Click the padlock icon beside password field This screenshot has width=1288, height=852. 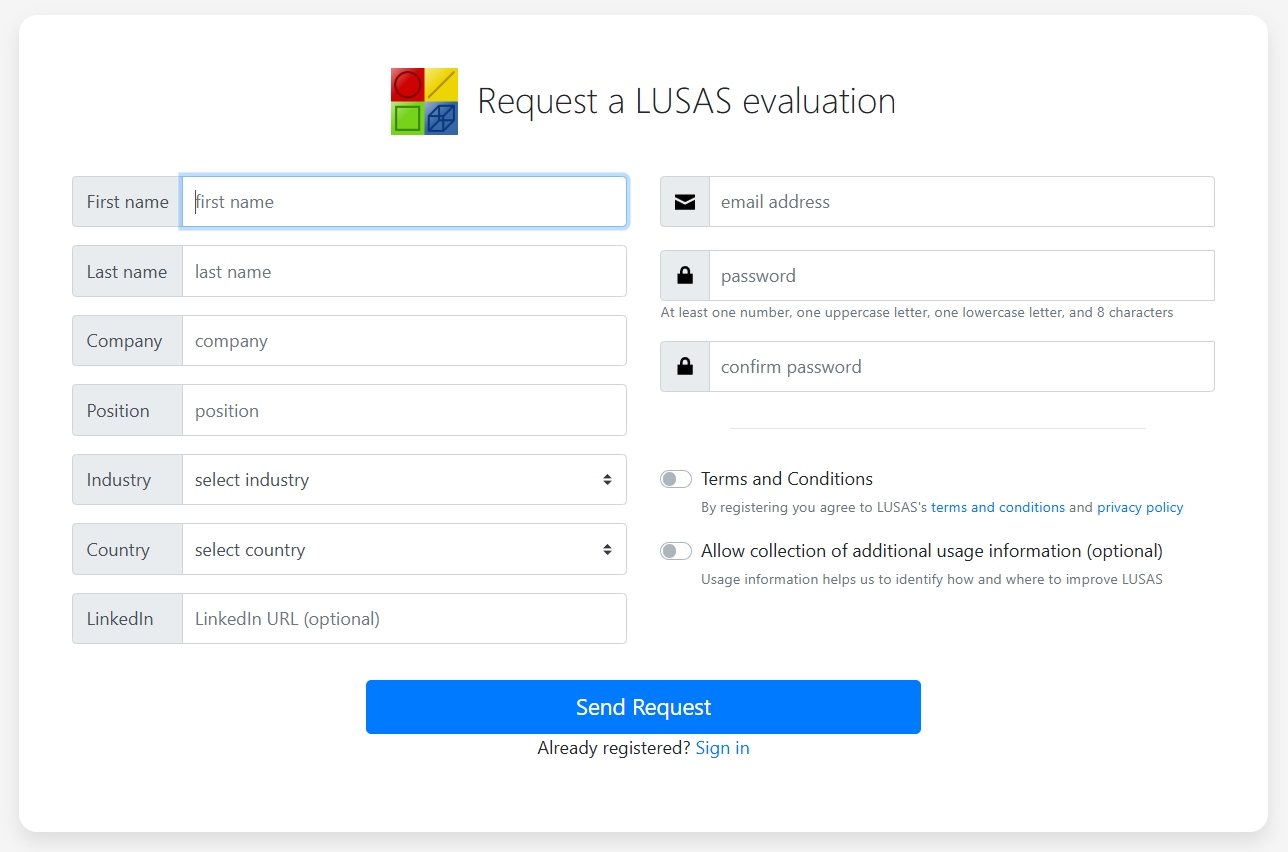pyautogui.click(x=685, y=275)
